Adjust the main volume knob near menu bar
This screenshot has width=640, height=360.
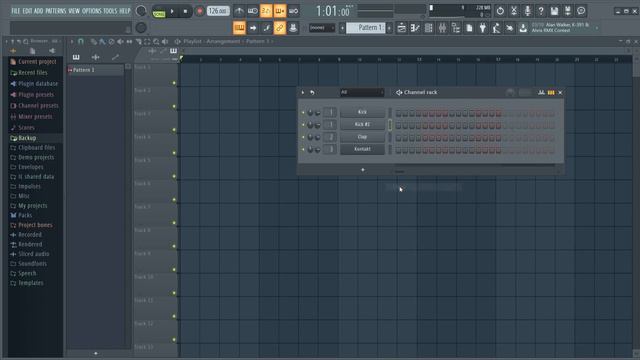141,11
